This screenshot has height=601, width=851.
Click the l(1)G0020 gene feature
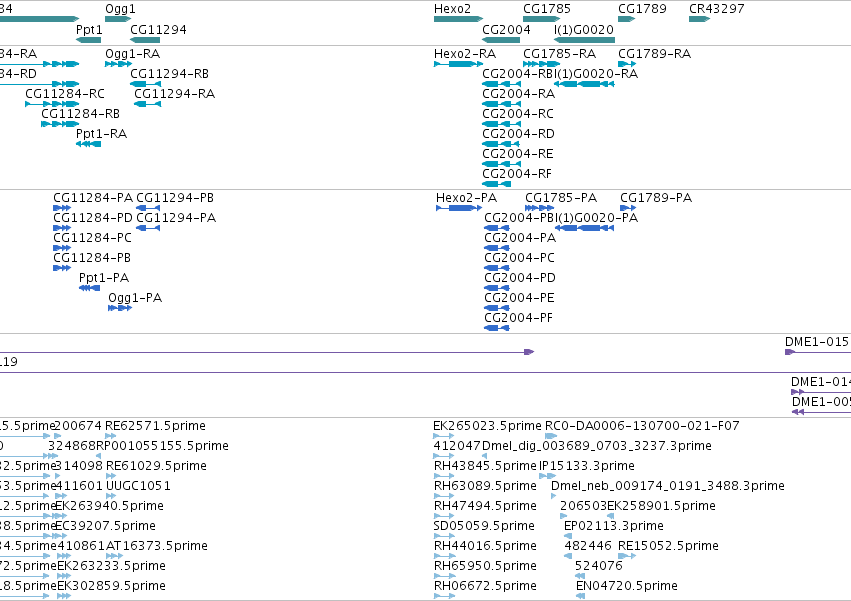coord(585,40)
